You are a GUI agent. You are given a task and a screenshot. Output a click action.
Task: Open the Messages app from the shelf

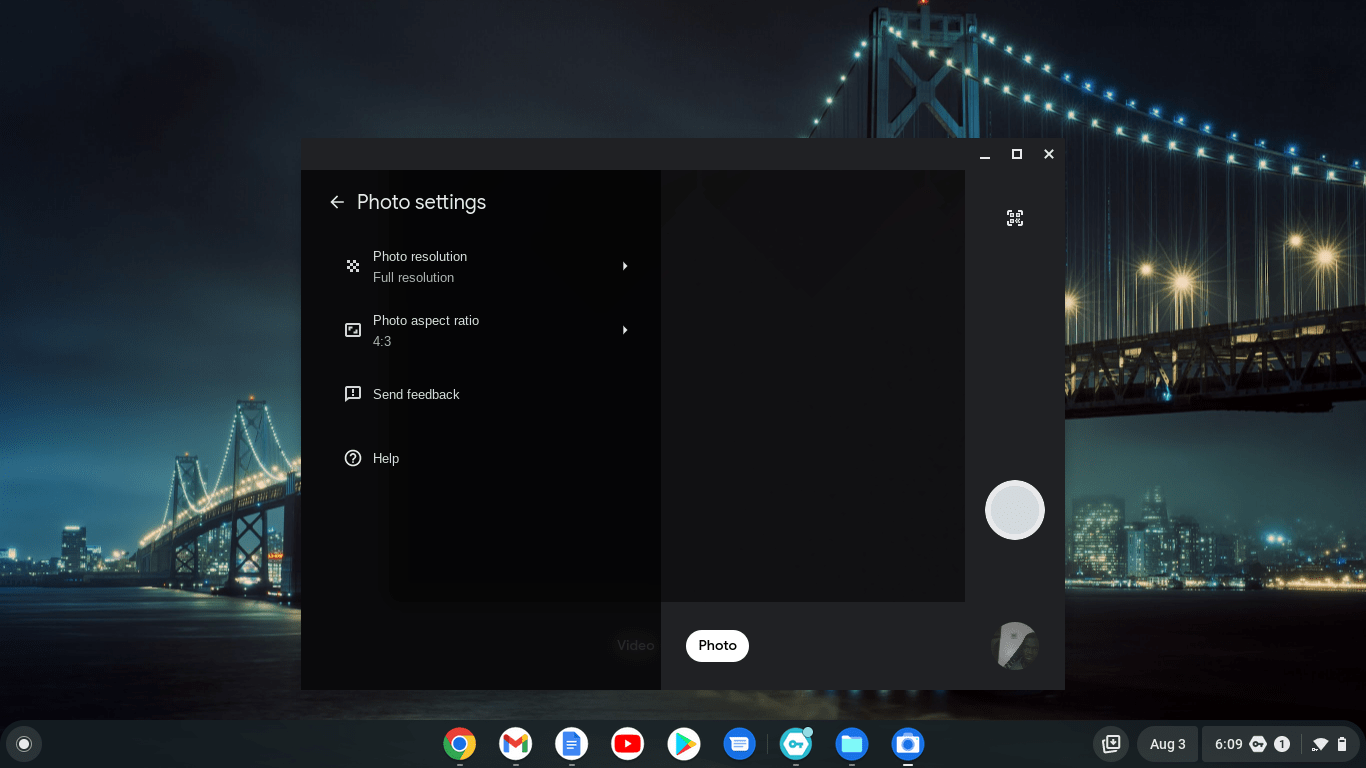point(740,744)
